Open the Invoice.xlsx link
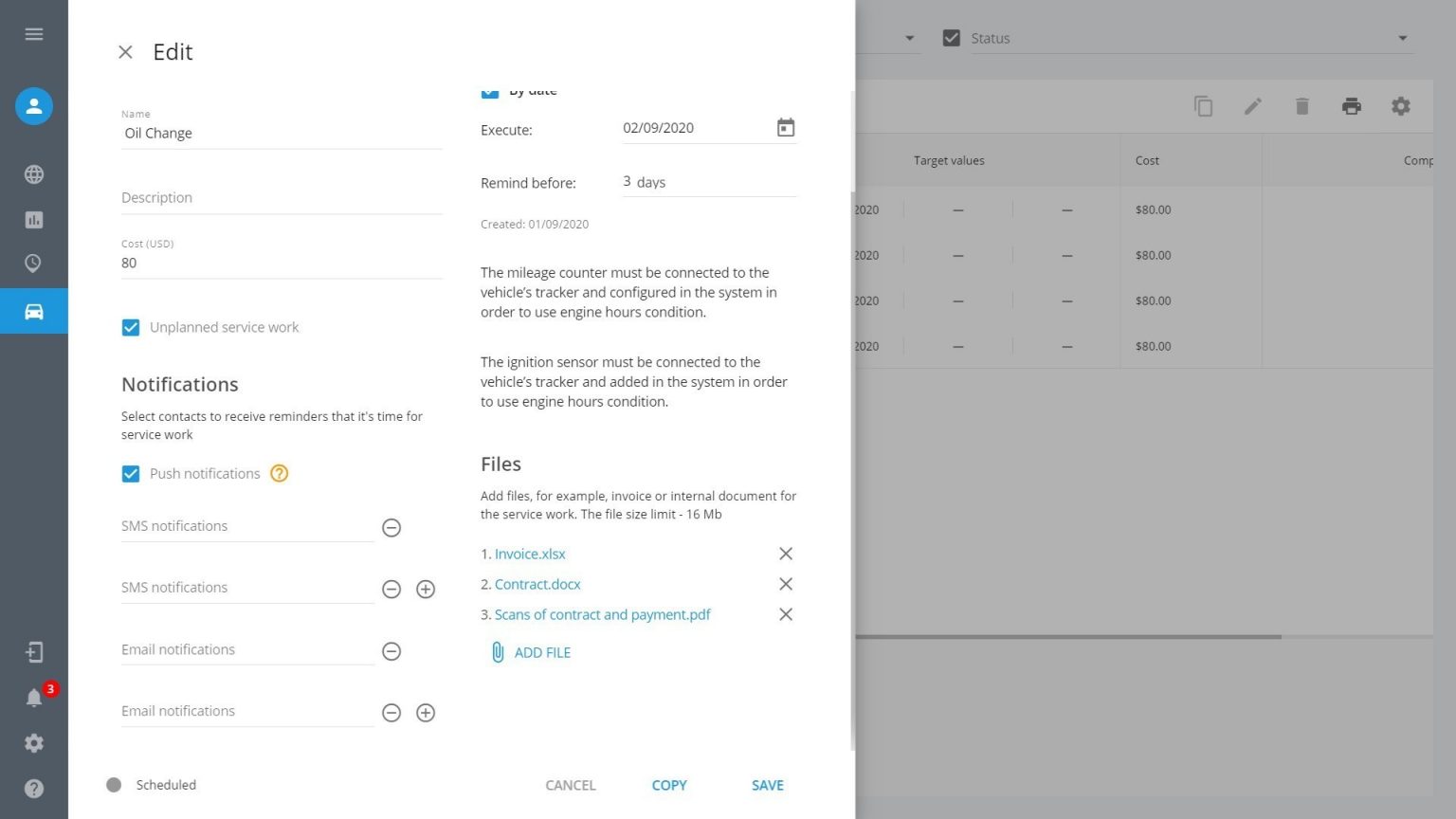 (x=530, y=554)
